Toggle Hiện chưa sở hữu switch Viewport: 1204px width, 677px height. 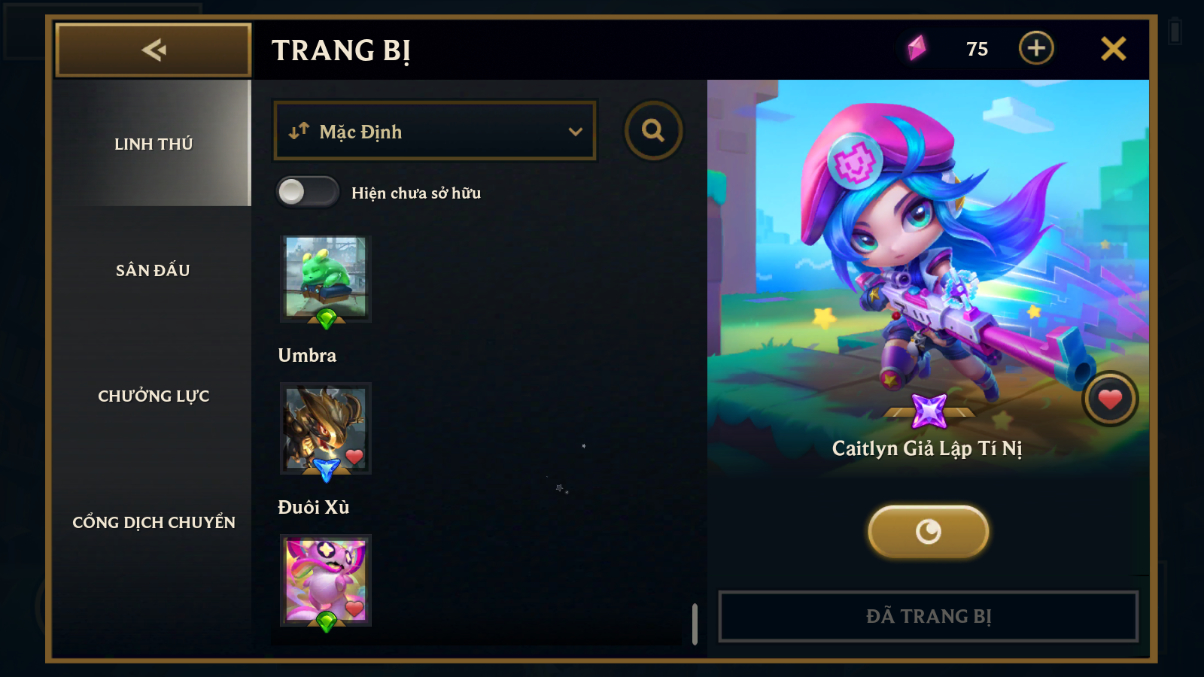click(x=308, y=192)
